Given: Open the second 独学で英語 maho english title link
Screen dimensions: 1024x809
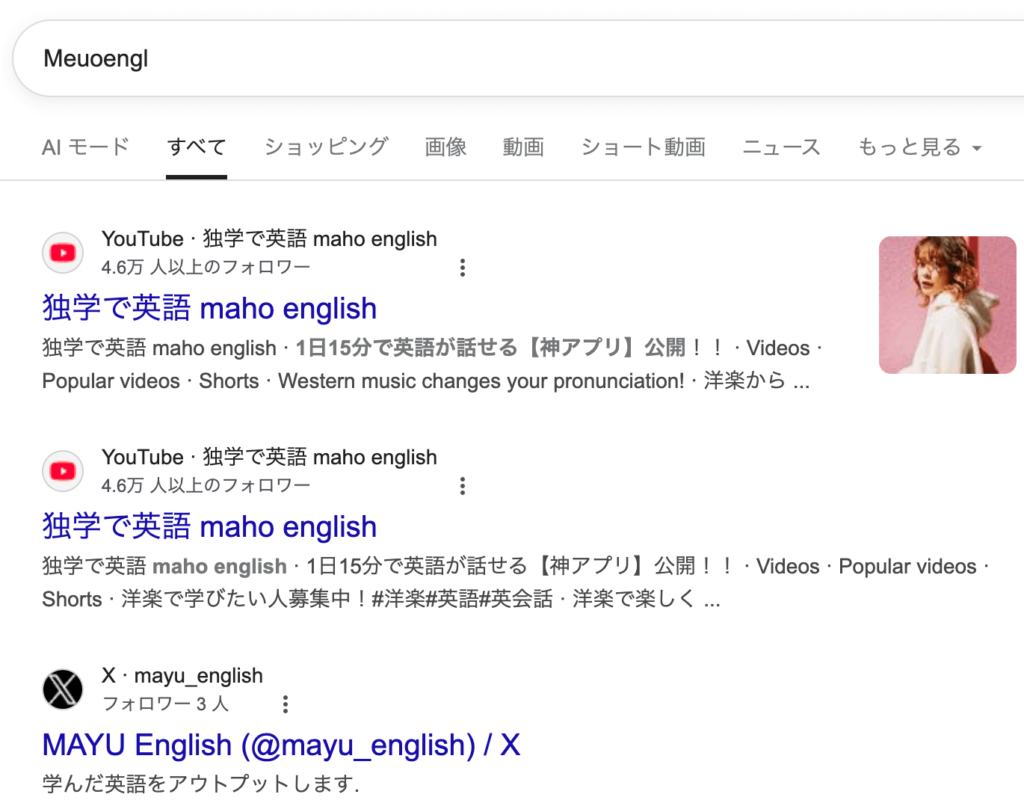Looking at the screenshot, I should 209,526.
